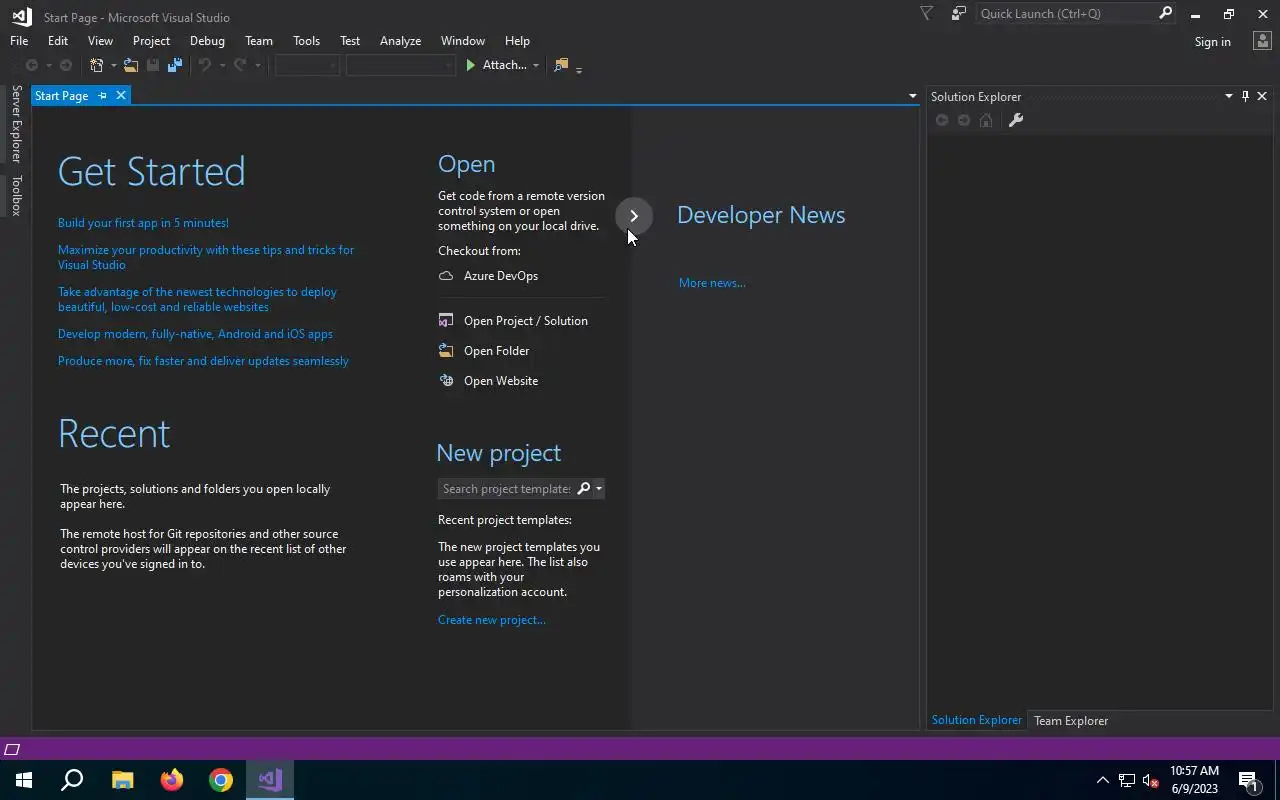1280x800 pixels.
Task: Expand the Undo history dropdown arrow
Action: pos(221,66)
